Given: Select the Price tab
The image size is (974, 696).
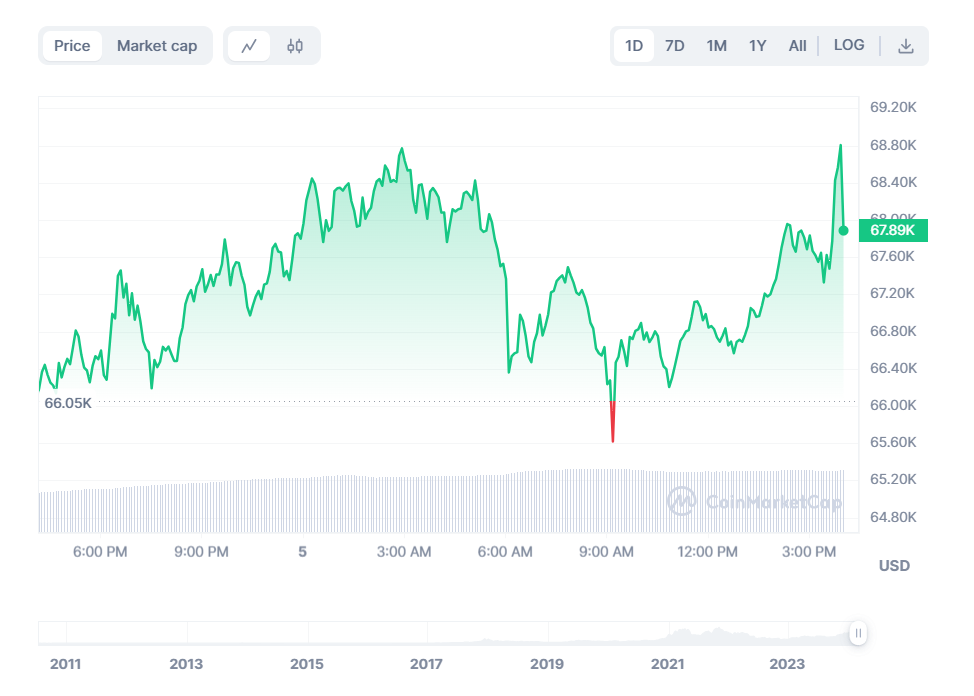Looking at the screenshot, I should (72, 46).
